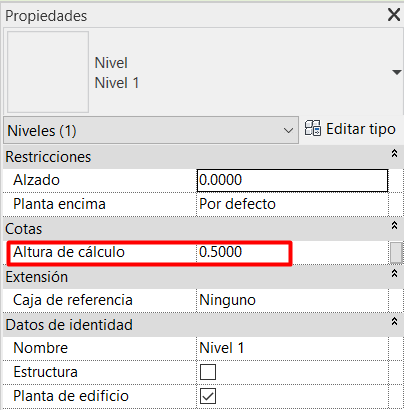
Task: Click the Editar tipo icon
Action: [x=313, y=128]
